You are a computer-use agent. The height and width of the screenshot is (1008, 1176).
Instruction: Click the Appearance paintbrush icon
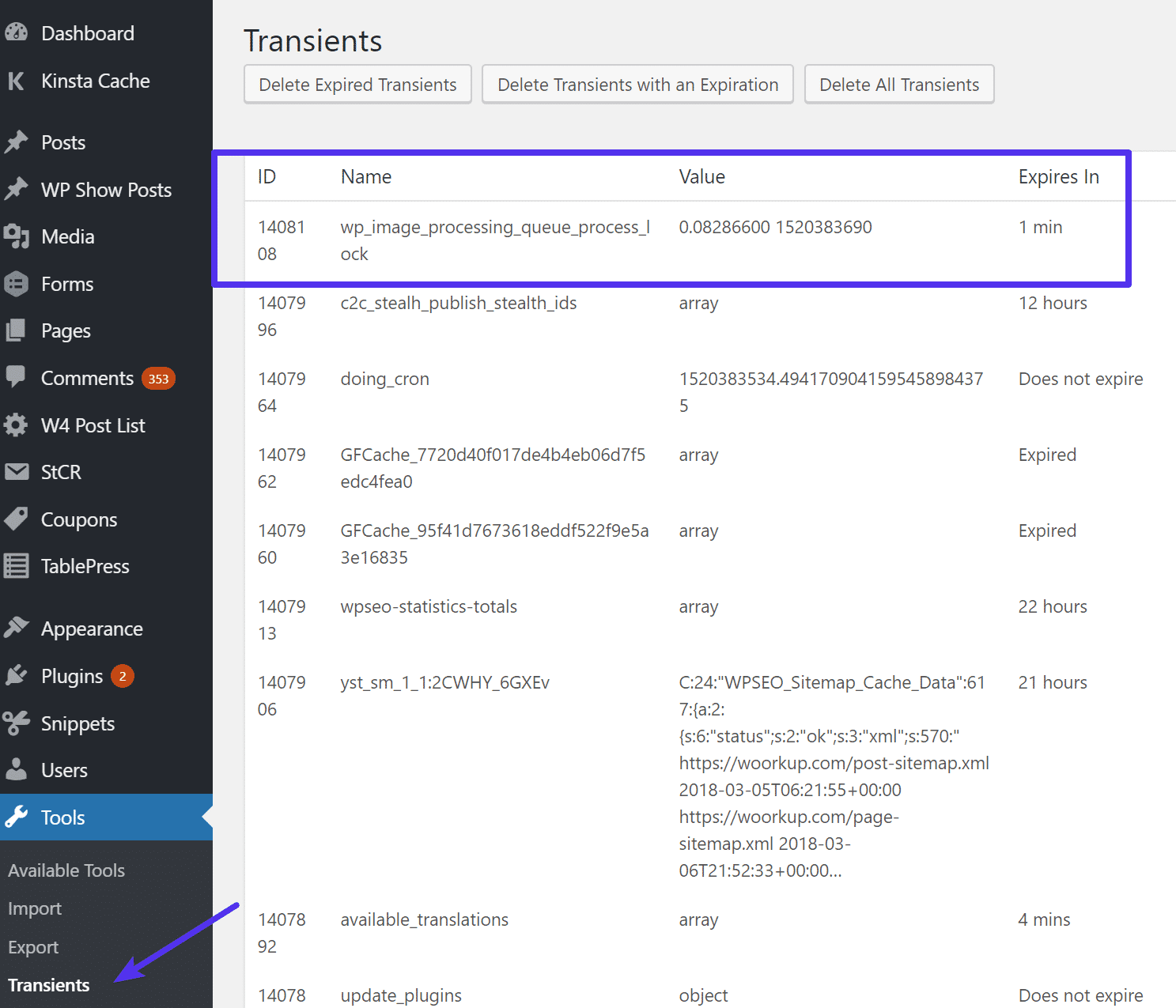click(16, 629)
